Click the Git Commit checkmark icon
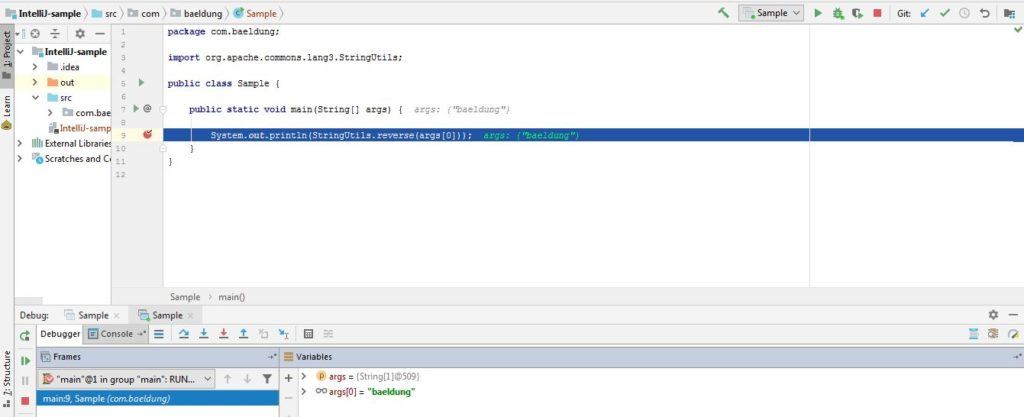This screenshot has width=1024, height=417. 944,13
